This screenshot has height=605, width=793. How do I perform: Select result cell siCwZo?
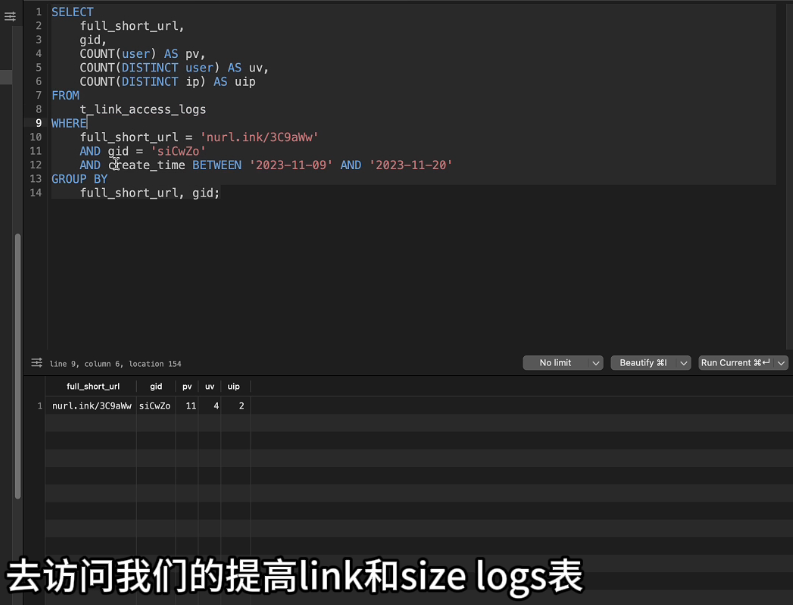coord(155,406)
